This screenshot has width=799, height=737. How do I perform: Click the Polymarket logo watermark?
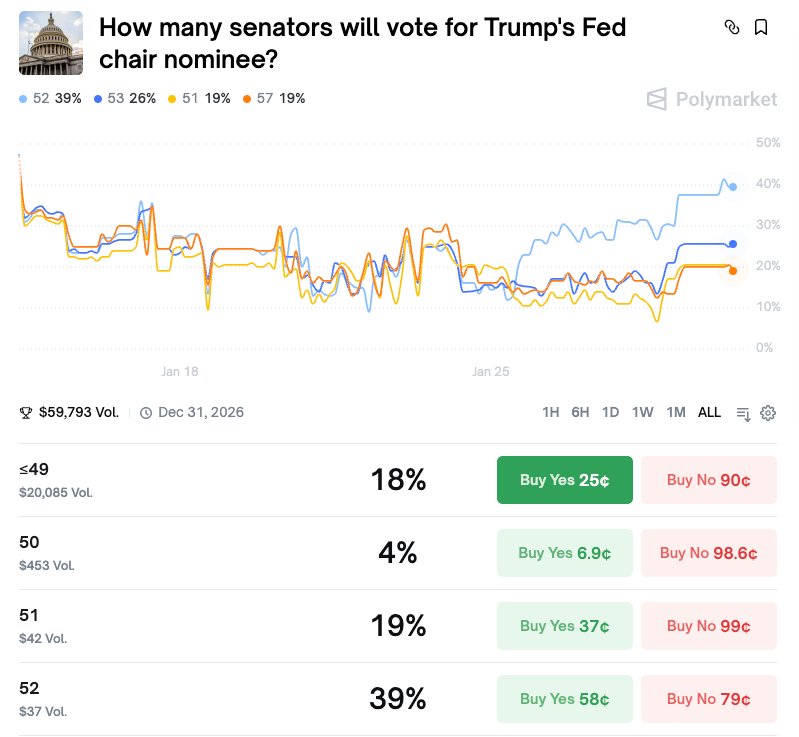click(x=712, y=99)
